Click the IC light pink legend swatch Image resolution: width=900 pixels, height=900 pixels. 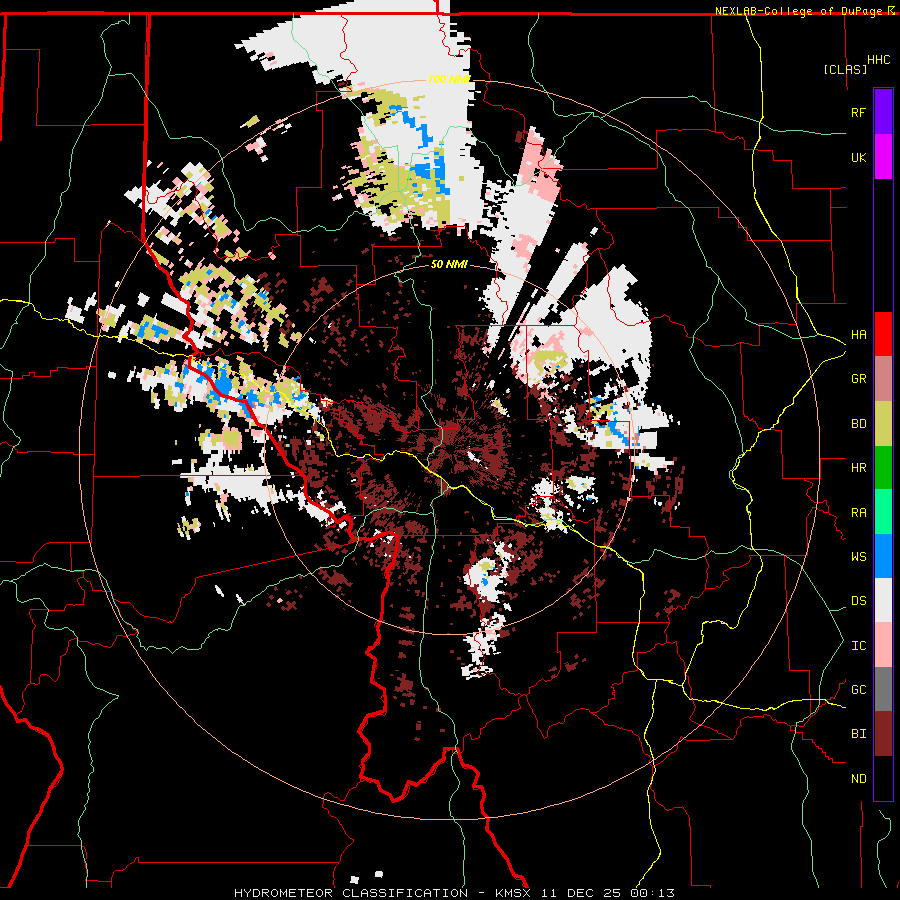(883, 645)
